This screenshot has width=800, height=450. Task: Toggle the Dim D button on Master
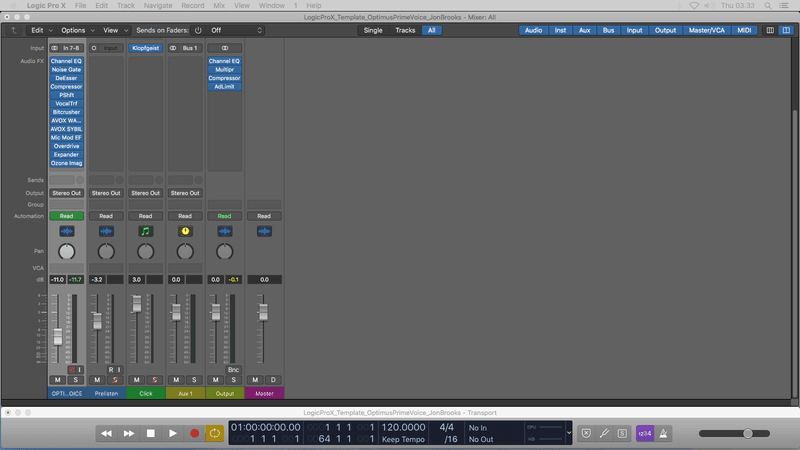pyautogui.click(x=273, y=380)
